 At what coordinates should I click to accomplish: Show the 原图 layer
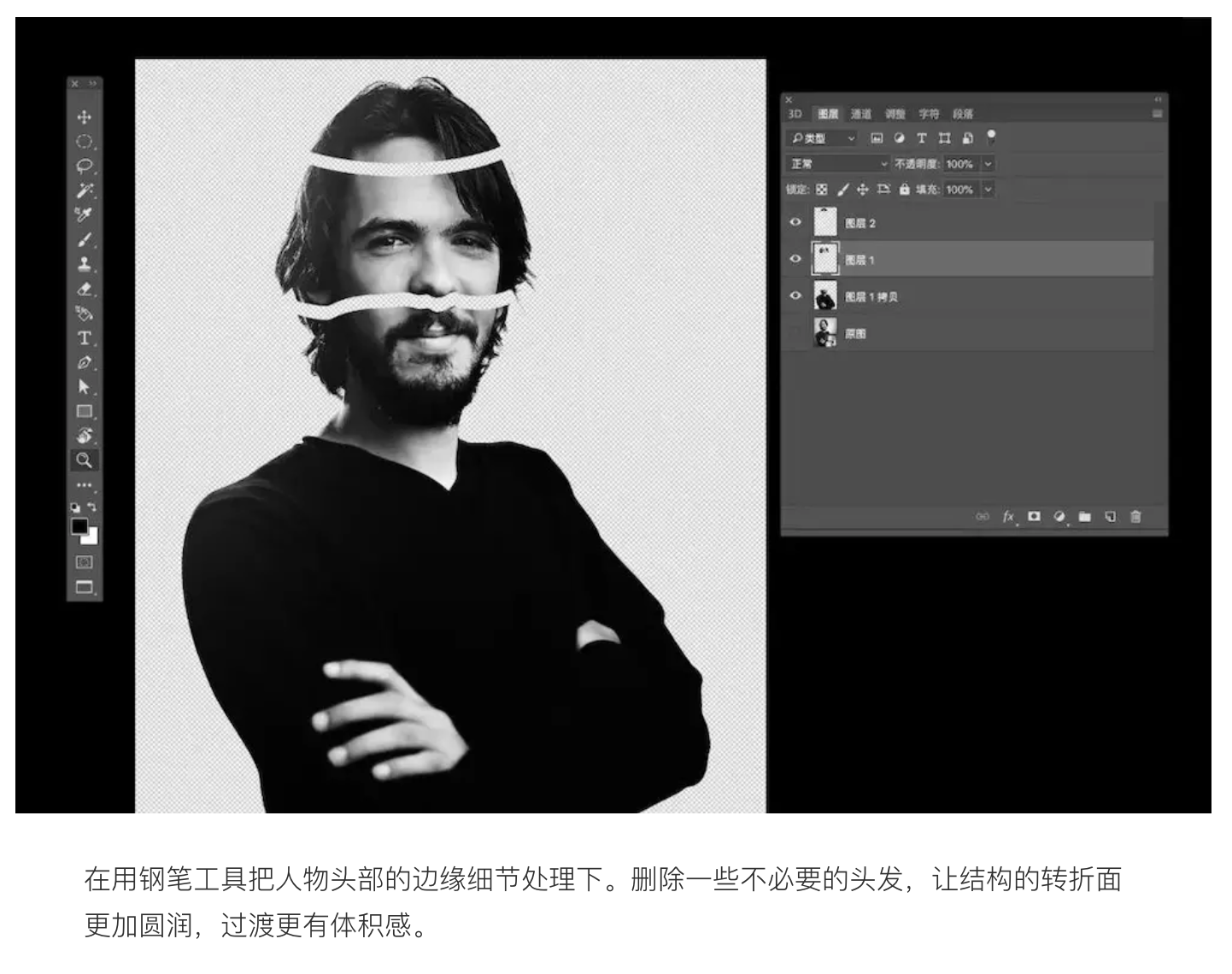tap(795, 333)
